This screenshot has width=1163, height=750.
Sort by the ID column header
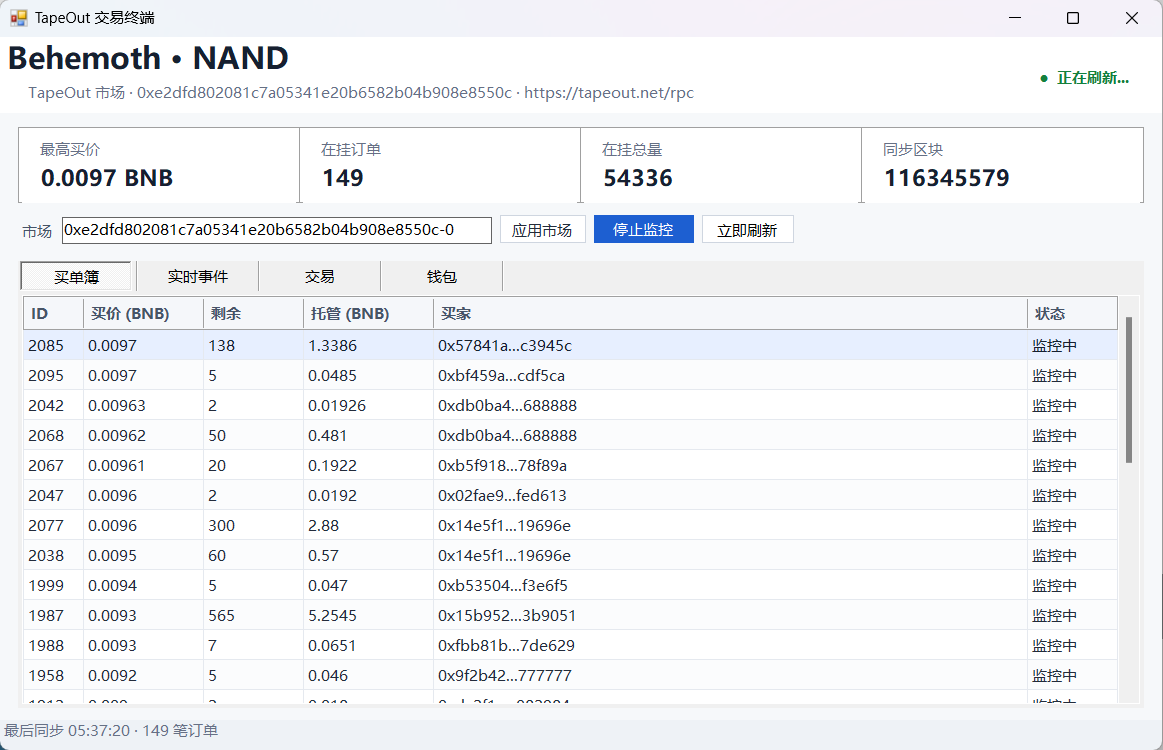pyautogui.click(x=53, y=314)
